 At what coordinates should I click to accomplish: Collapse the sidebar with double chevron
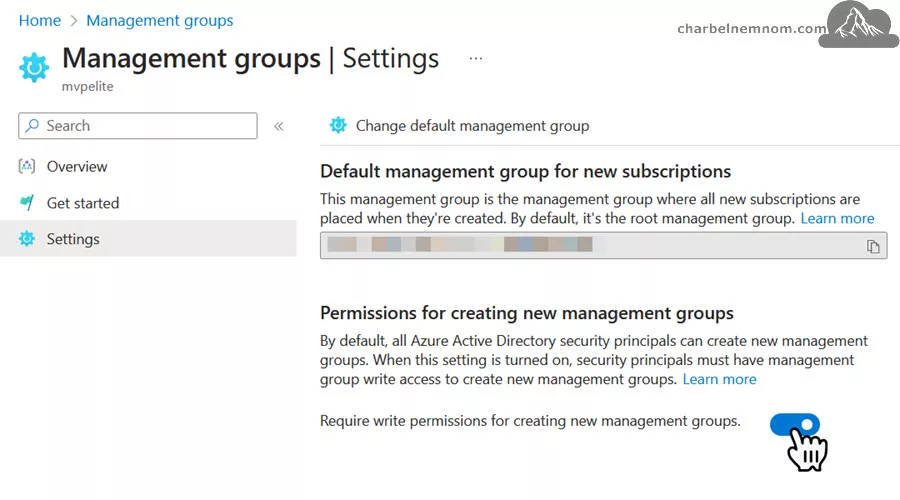(x=279, y=126)
